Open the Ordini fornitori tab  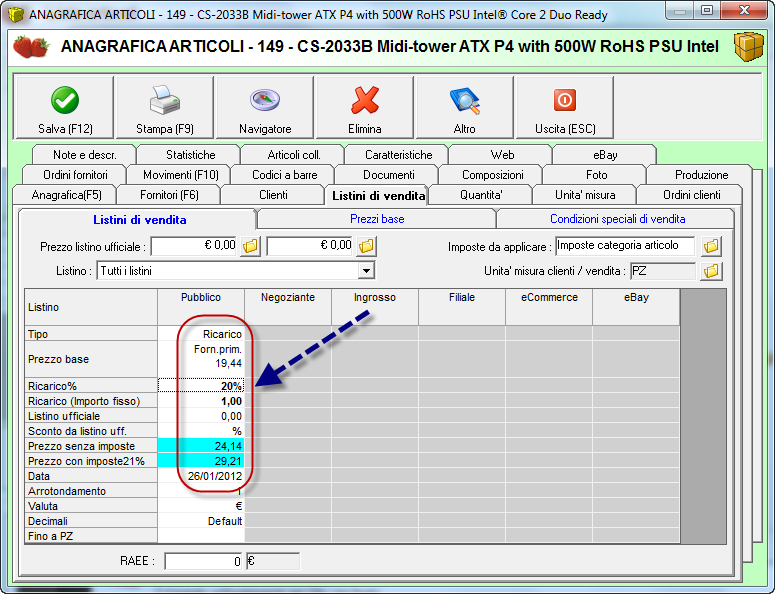coord(75,175)
